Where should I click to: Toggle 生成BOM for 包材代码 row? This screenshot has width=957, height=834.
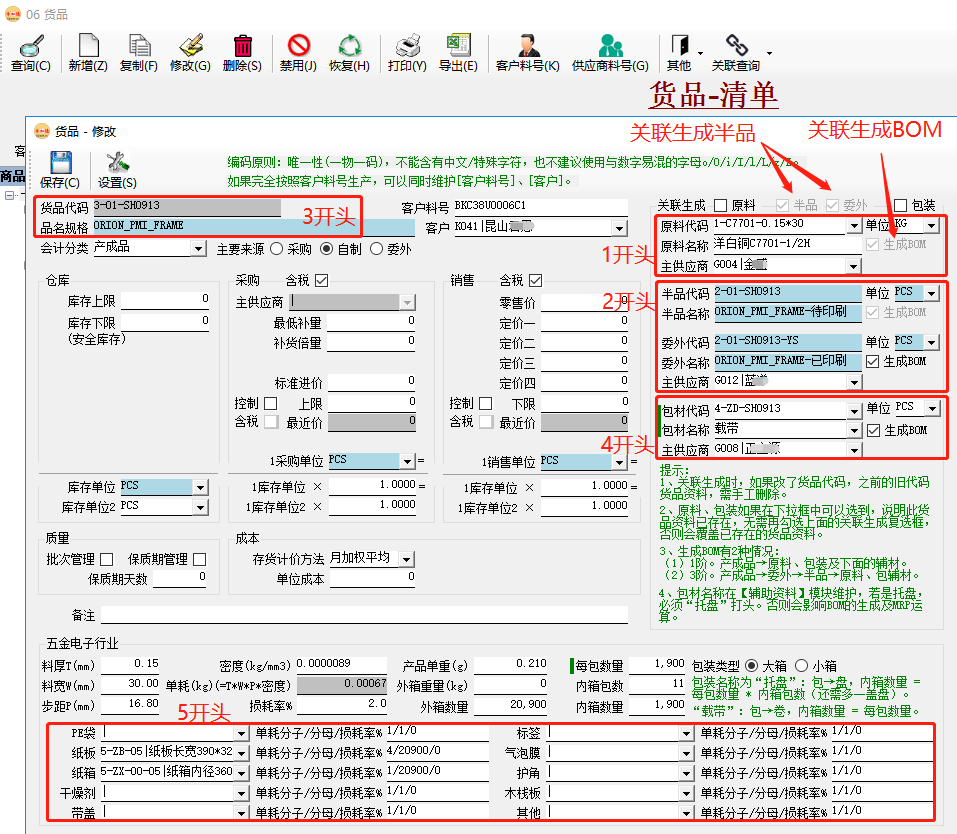point(873,430)
